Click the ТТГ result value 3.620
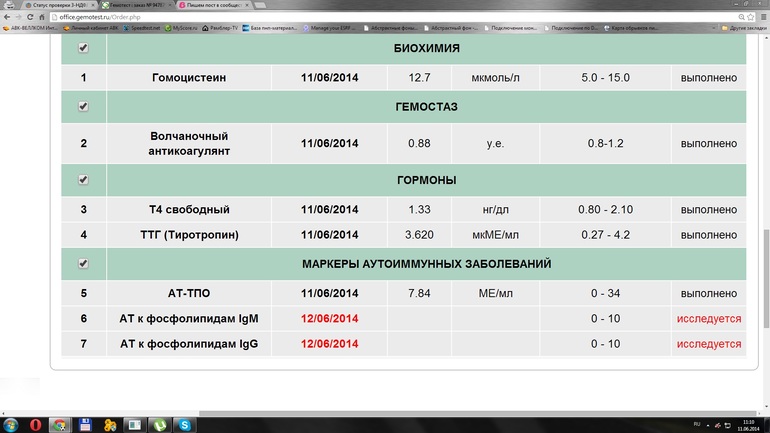The height and width of the screenshot is (433, 770). point(419,235)
